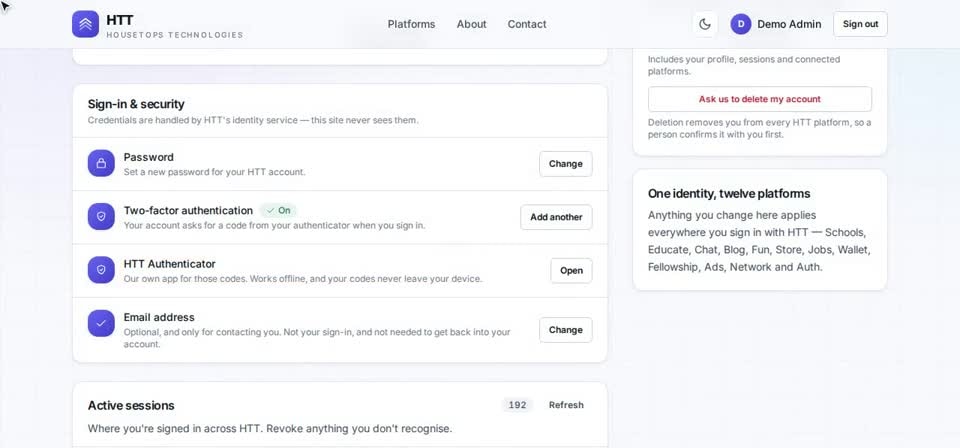Viewport: 960px width, 448px height.
Task: Click Add another two-factor method
Action: coord(557,217)
